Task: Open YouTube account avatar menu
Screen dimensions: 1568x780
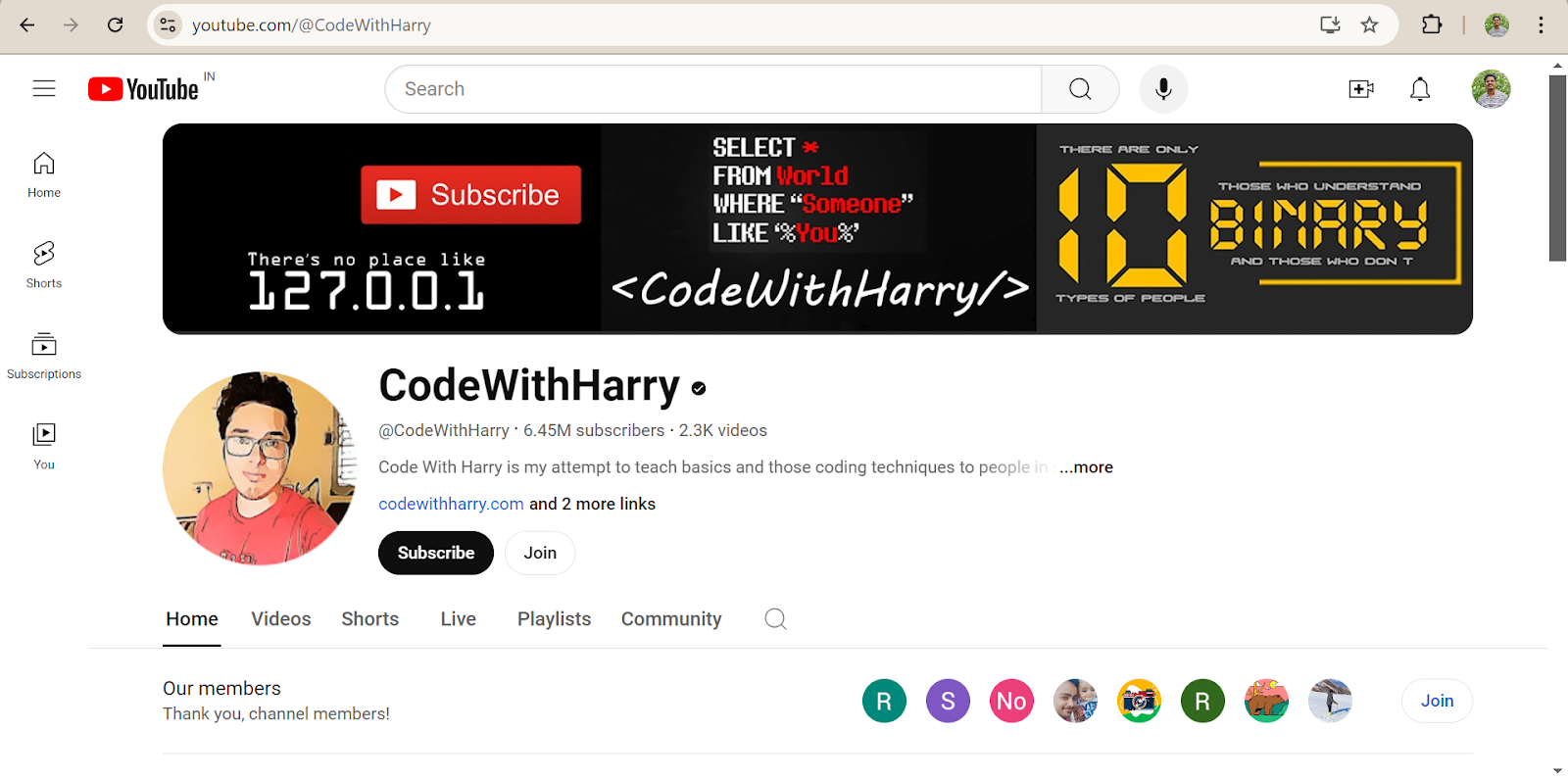Action: [1491, 89]
